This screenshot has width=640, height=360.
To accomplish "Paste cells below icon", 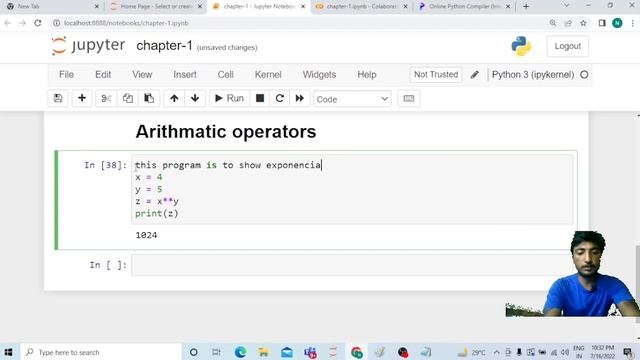I will 149,98.
